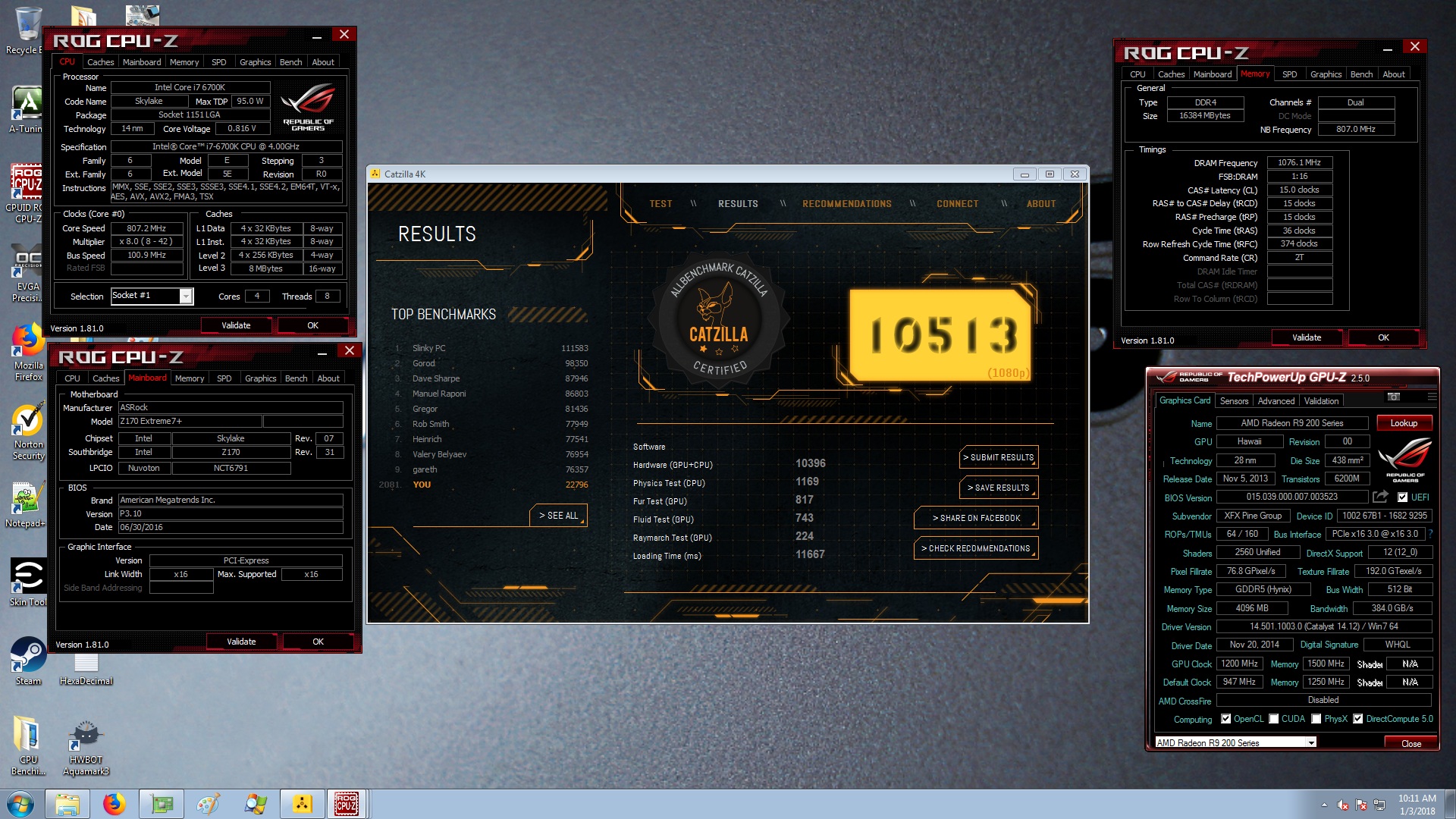
Task: Open CONNECT in Catzilla nav
Action: pyautogui.click(x=957, y=204)
